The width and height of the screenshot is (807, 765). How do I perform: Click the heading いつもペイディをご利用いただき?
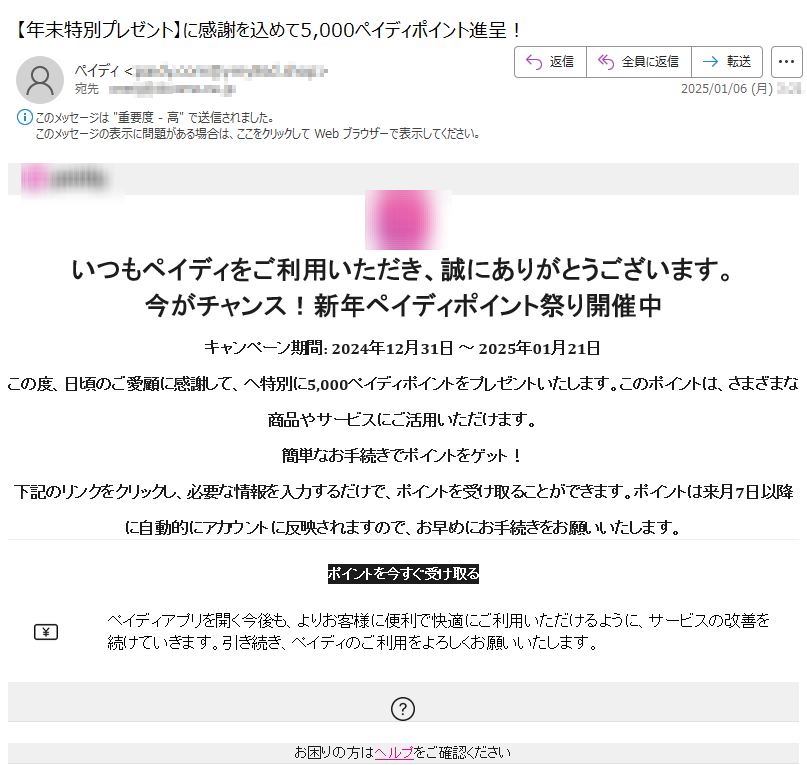[x=403, y=270]
